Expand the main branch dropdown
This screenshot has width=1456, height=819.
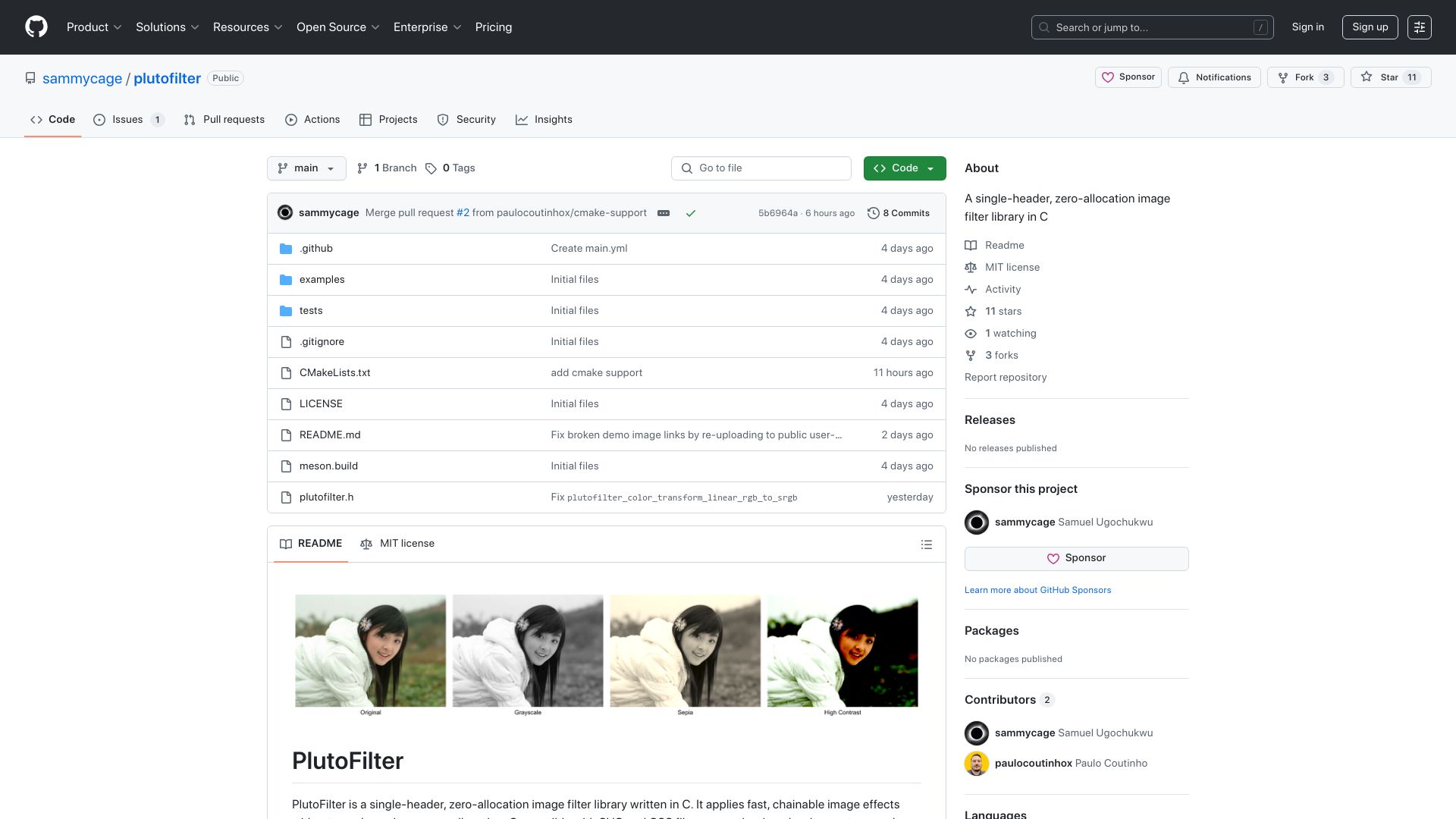click(x=306, y=168)
